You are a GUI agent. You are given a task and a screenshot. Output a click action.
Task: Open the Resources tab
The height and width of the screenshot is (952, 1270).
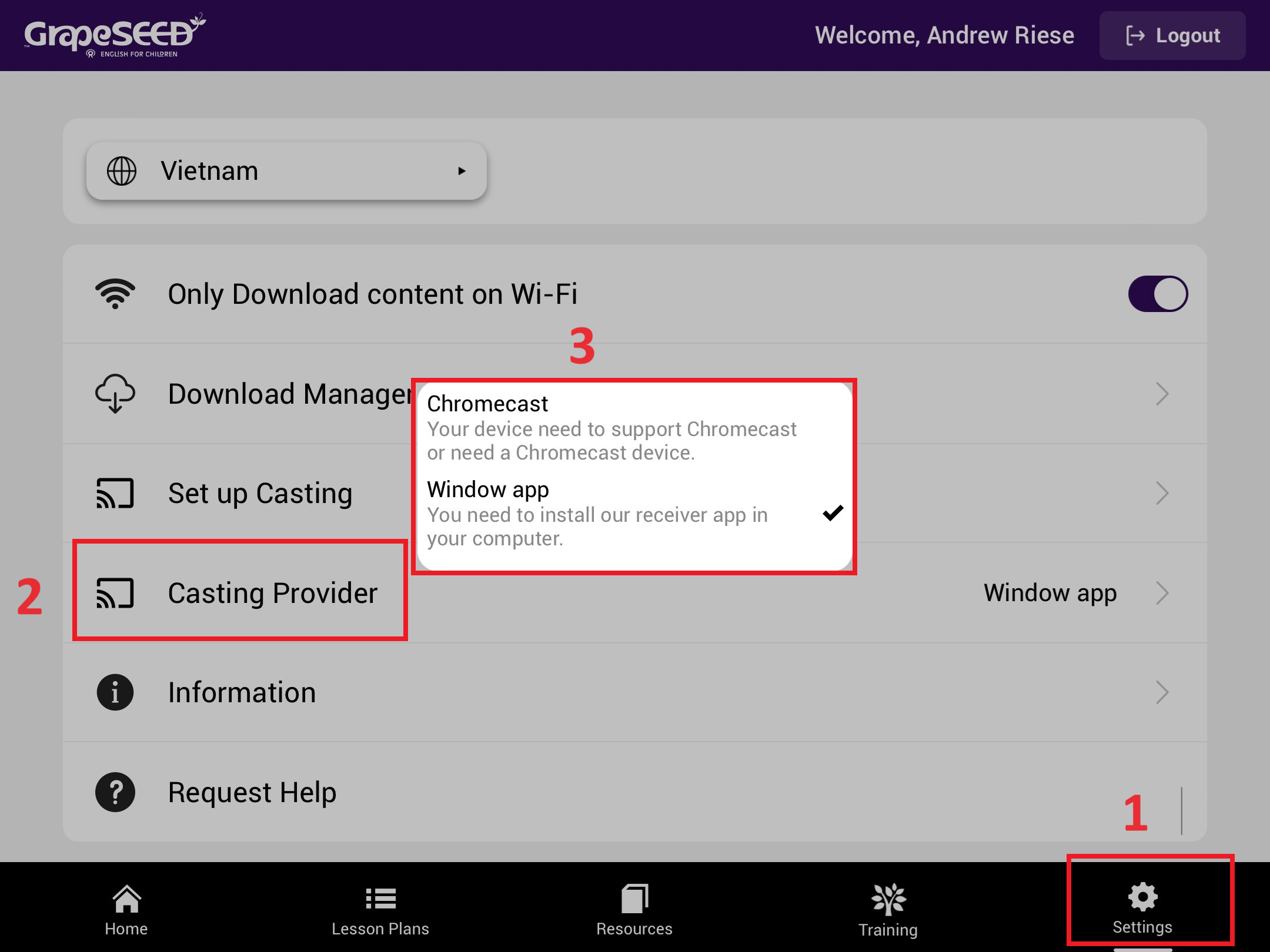coord(634,909)
